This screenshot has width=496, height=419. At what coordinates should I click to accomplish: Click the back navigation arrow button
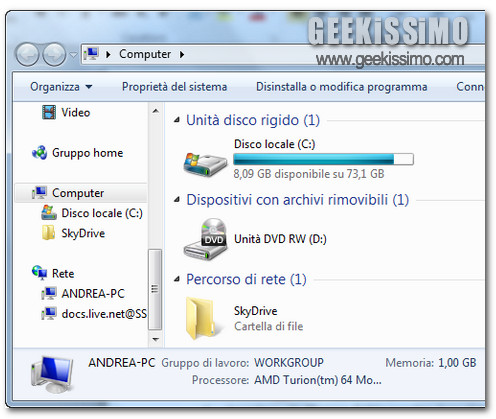[x=27, y=54]
